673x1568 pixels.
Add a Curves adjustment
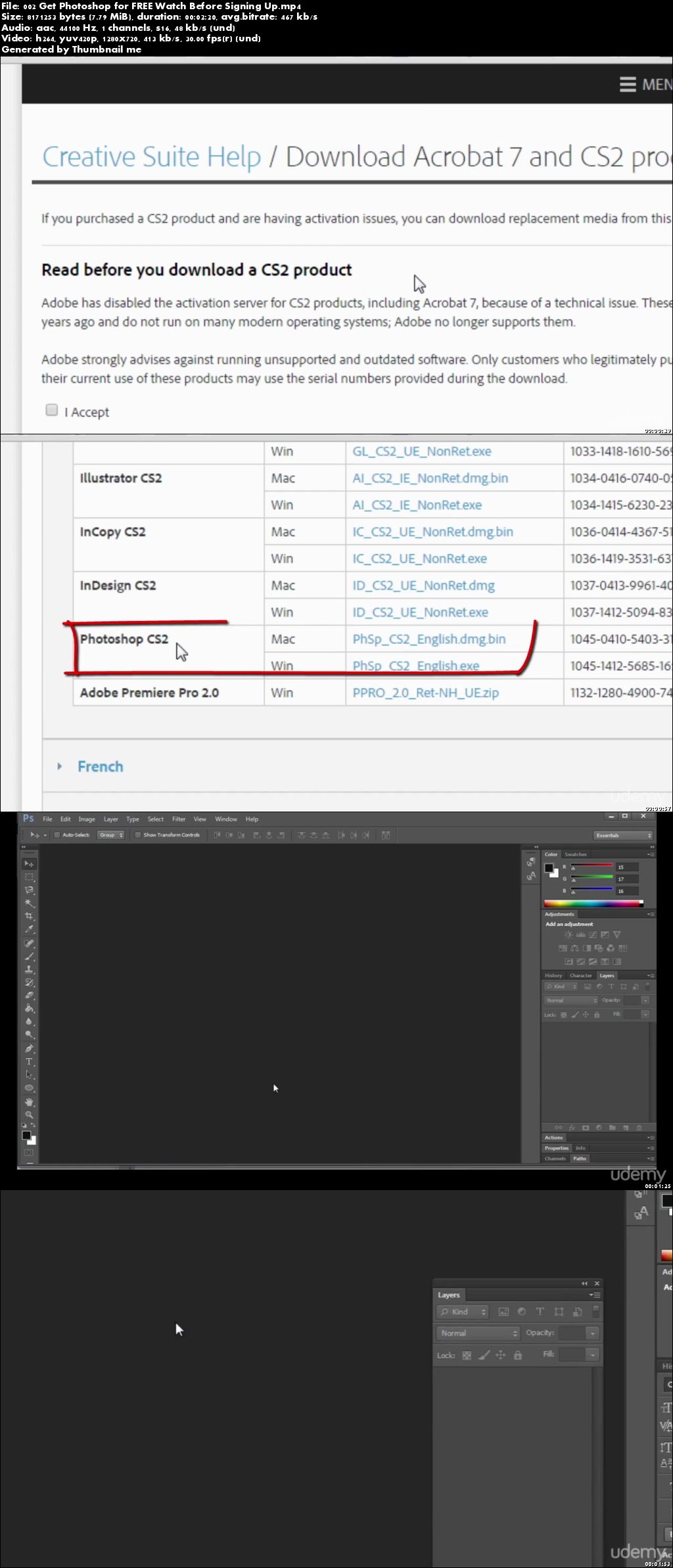pos(593,934)
